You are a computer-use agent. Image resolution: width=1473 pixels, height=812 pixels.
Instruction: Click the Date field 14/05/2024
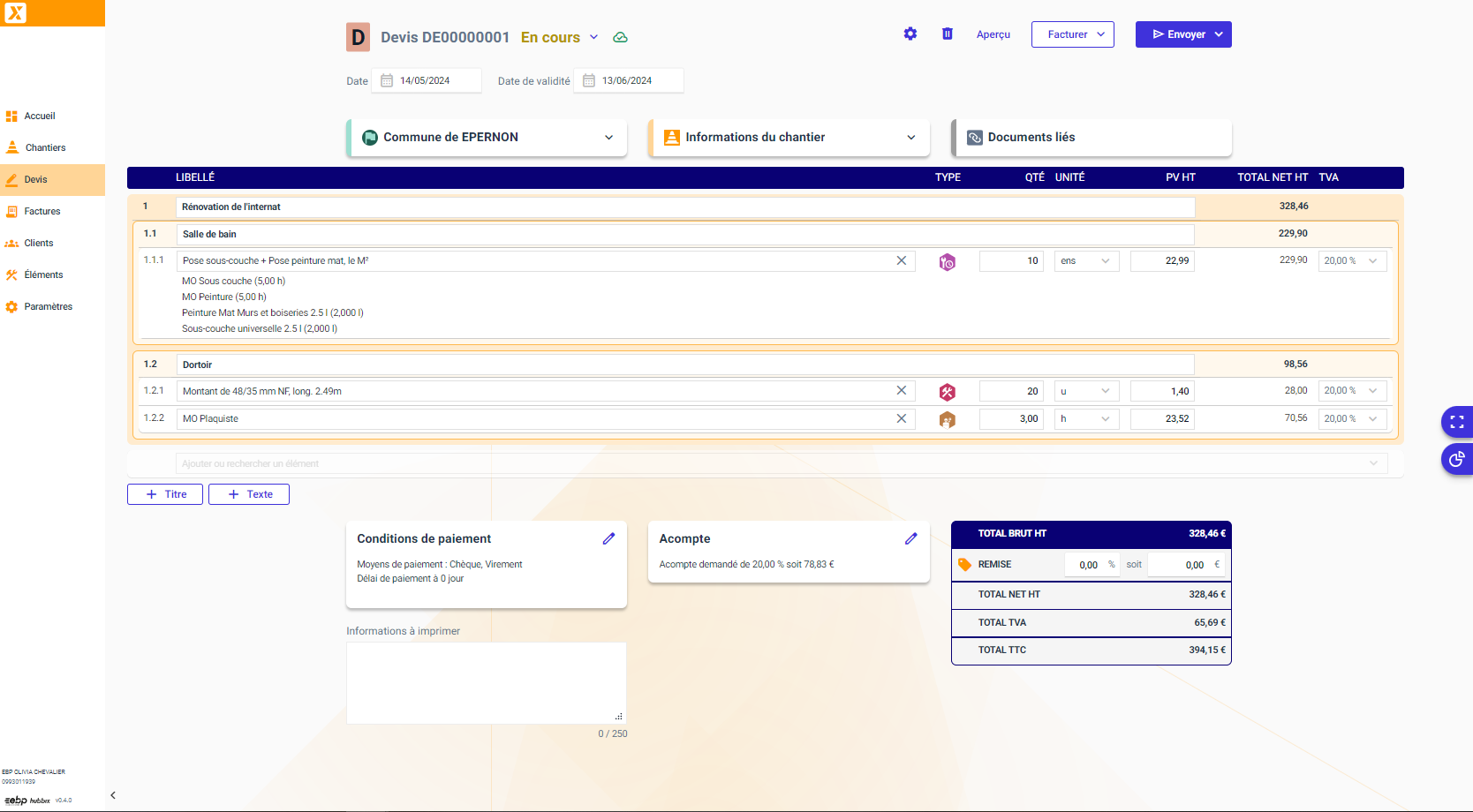(x=427, y=80)
